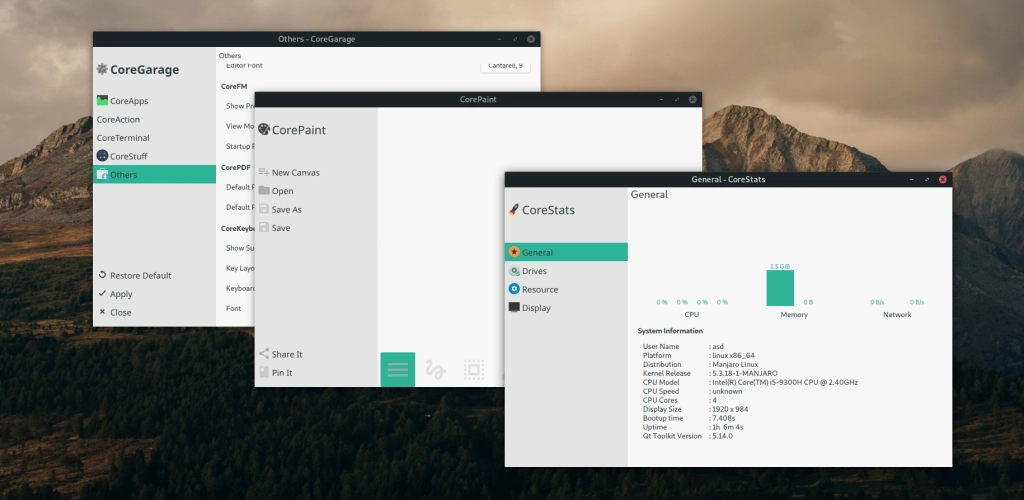1024x500 pixels.
Task: Select CoreAction in the CoreGarage sidebar
Action: 118,119
